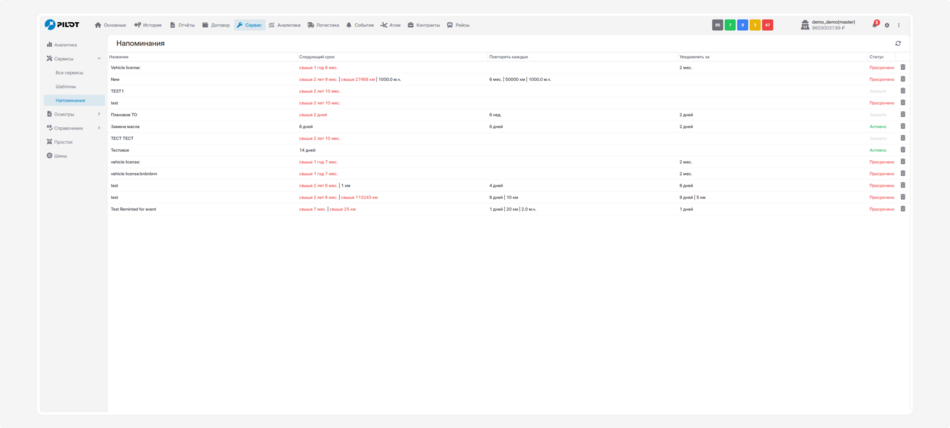
Task: Open the three-dot menu in the header
Action: [898, 25]
